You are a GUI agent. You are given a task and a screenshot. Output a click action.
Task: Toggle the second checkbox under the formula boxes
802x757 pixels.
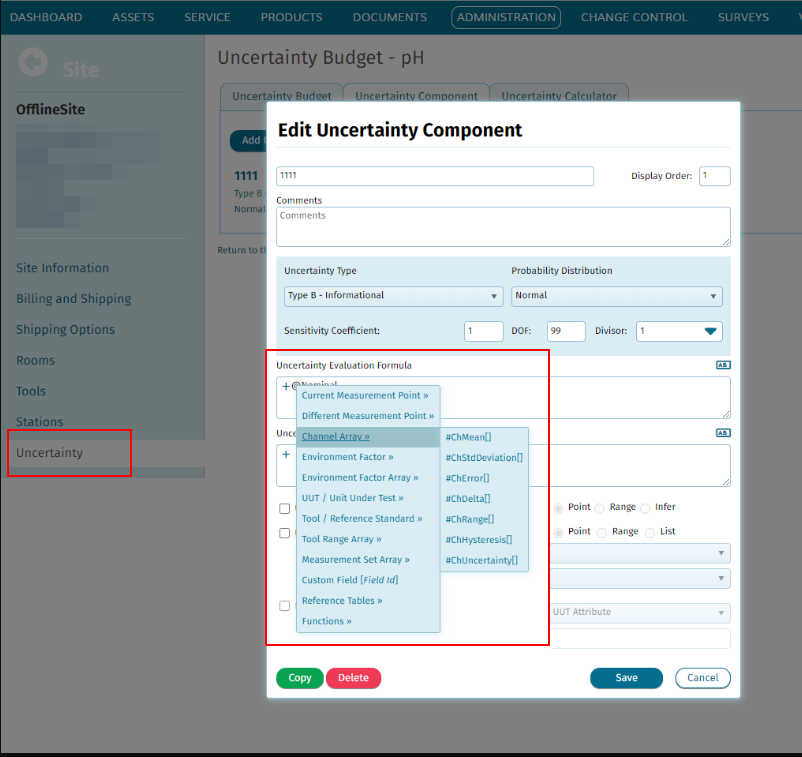coord(284,533)
